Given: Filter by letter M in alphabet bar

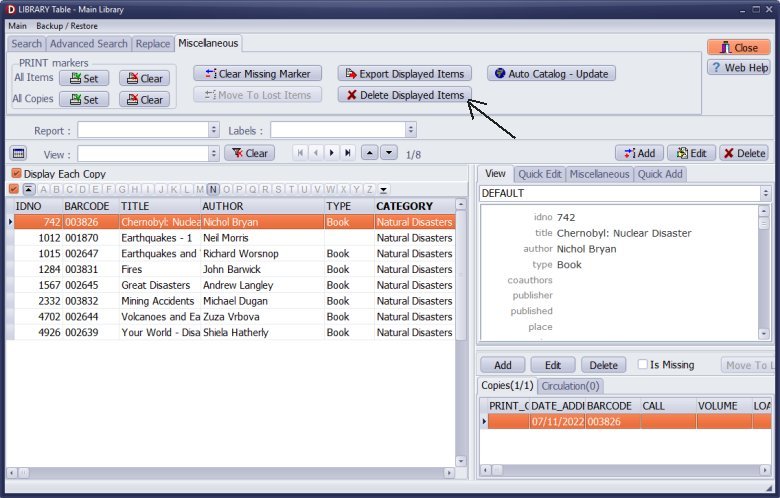Looking at the screenshot, I should 200,189.
